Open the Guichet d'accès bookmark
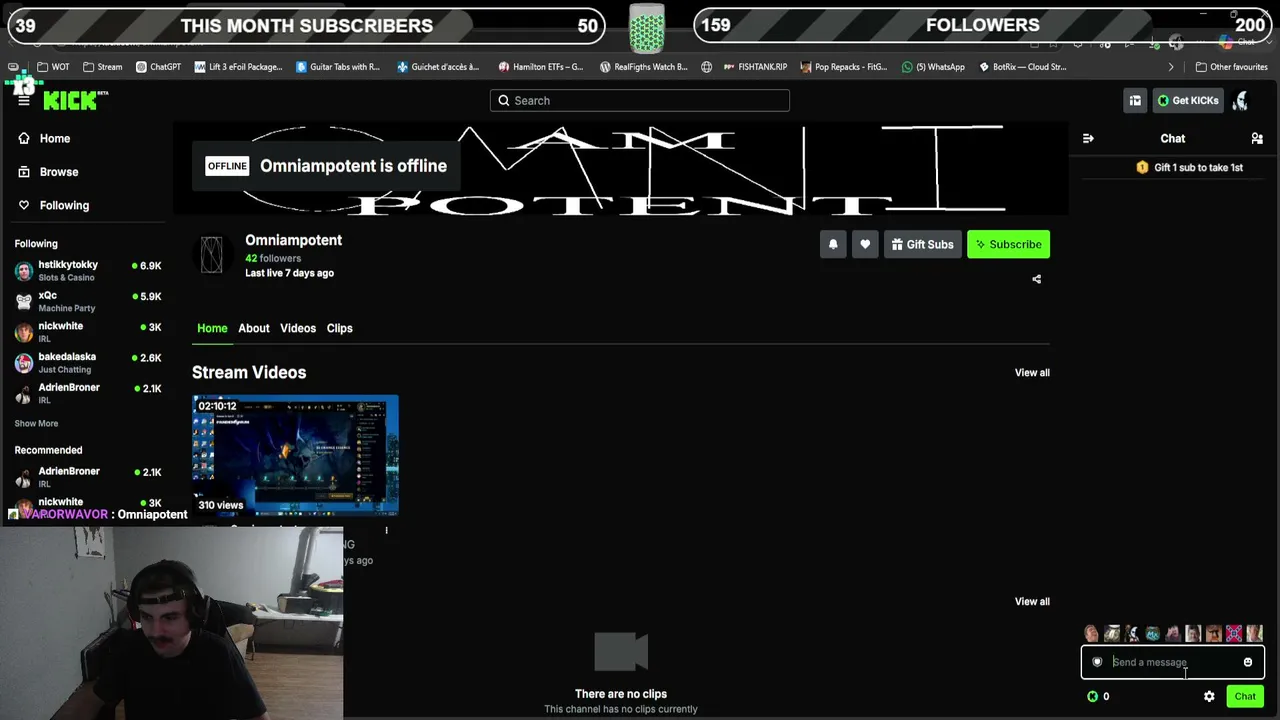This screenshot has width=1280, height=720. [439, 67]
